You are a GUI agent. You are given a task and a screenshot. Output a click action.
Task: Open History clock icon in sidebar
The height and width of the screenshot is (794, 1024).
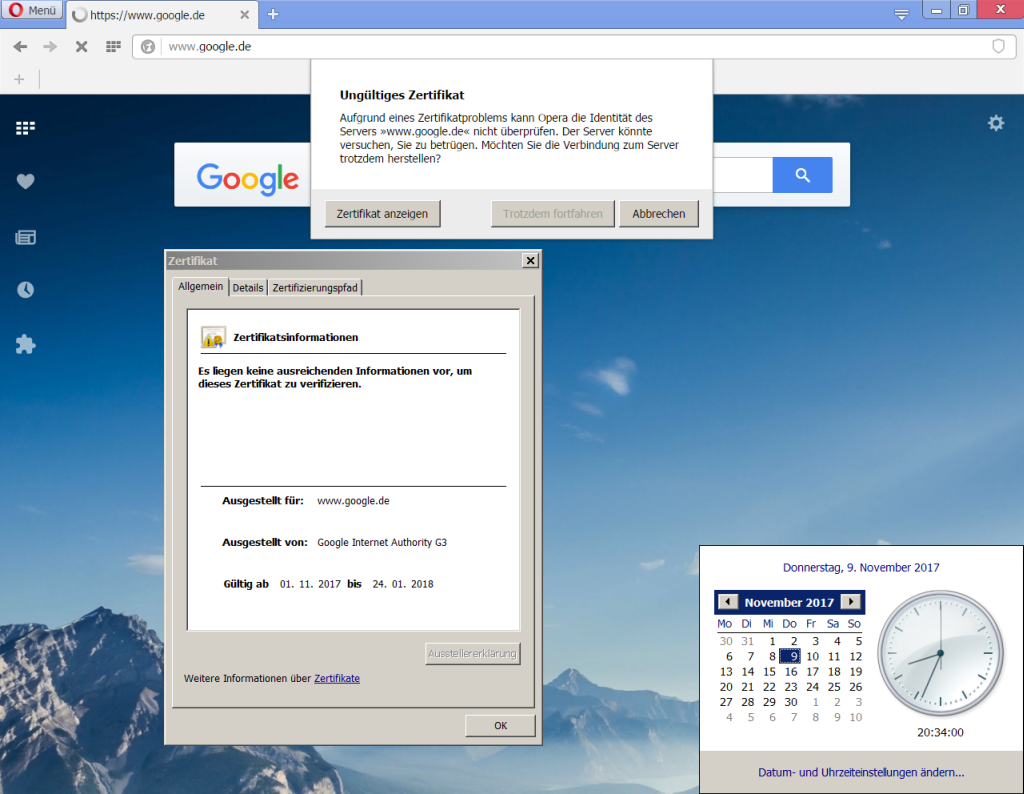pos(25,290)
